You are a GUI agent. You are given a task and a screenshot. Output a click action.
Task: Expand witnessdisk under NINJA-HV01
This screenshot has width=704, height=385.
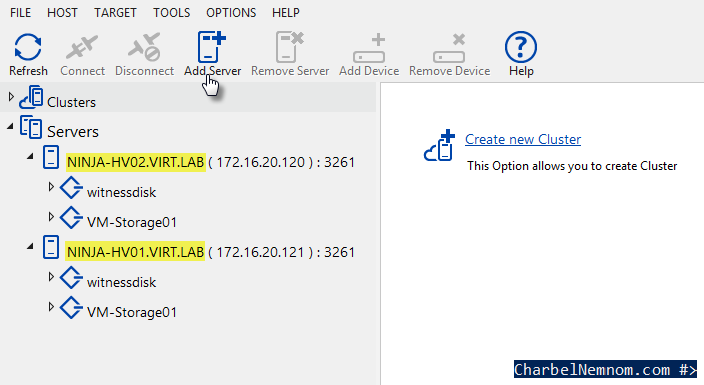(51, 276)
